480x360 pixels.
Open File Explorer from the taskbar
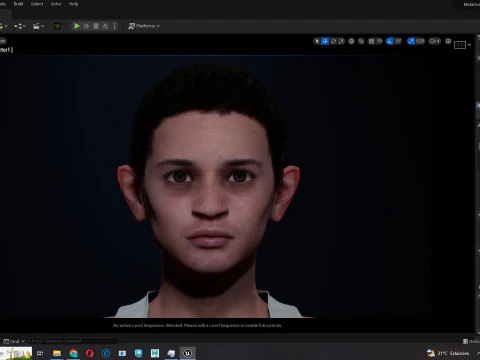click(x=57, y=353)
